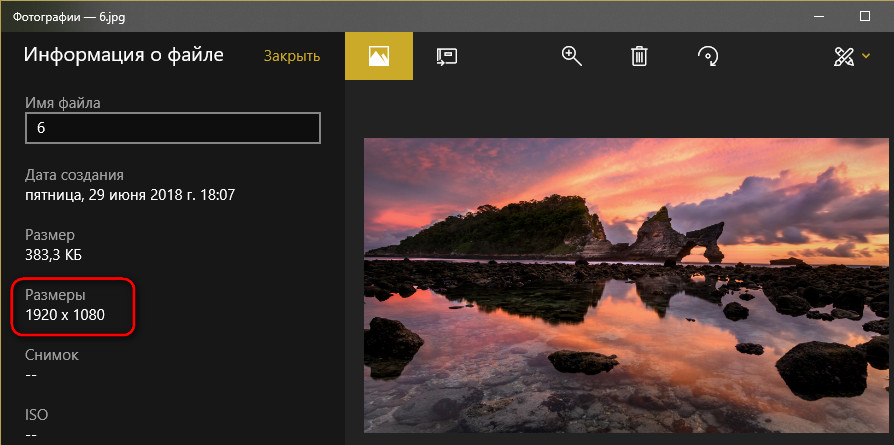Image resolution: width=894 pixels, height=445 pixels.
Task: Click the window title Фотографии — 6.jpg
Action: pos(69,18)
